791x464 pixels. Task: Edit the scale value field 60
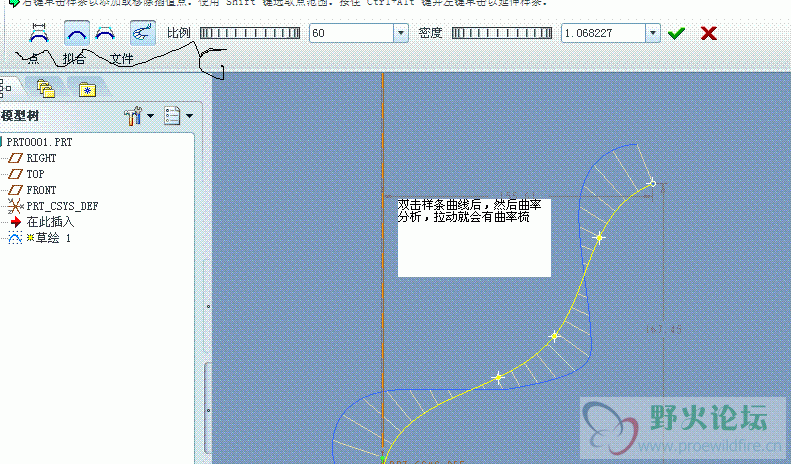point(351,33)
